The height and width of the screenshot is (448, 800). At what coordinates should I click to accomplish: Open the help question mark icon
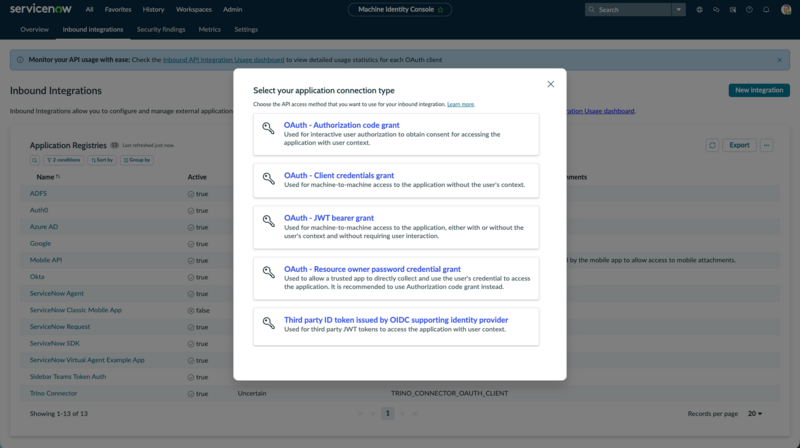point(749,10)
